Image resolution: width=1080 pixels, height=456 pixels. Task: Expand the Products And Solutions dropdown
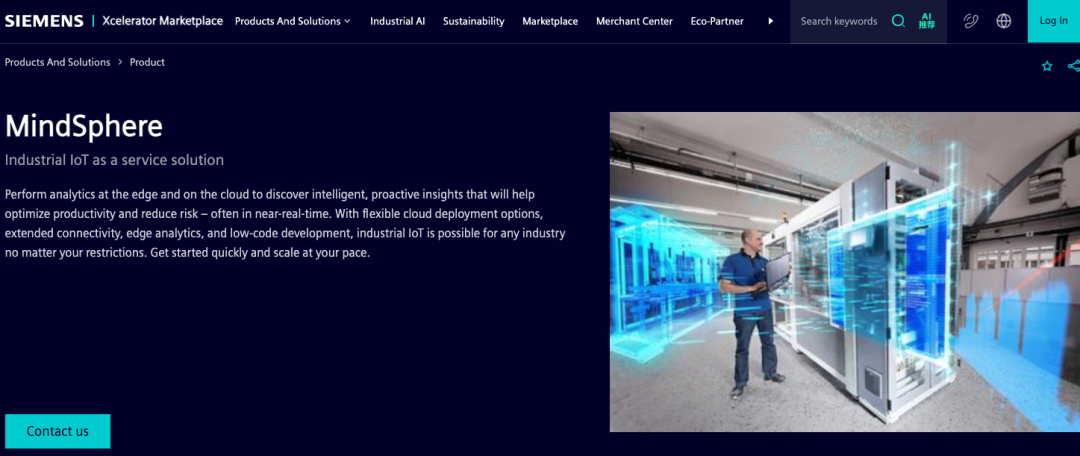click(293, 21)
